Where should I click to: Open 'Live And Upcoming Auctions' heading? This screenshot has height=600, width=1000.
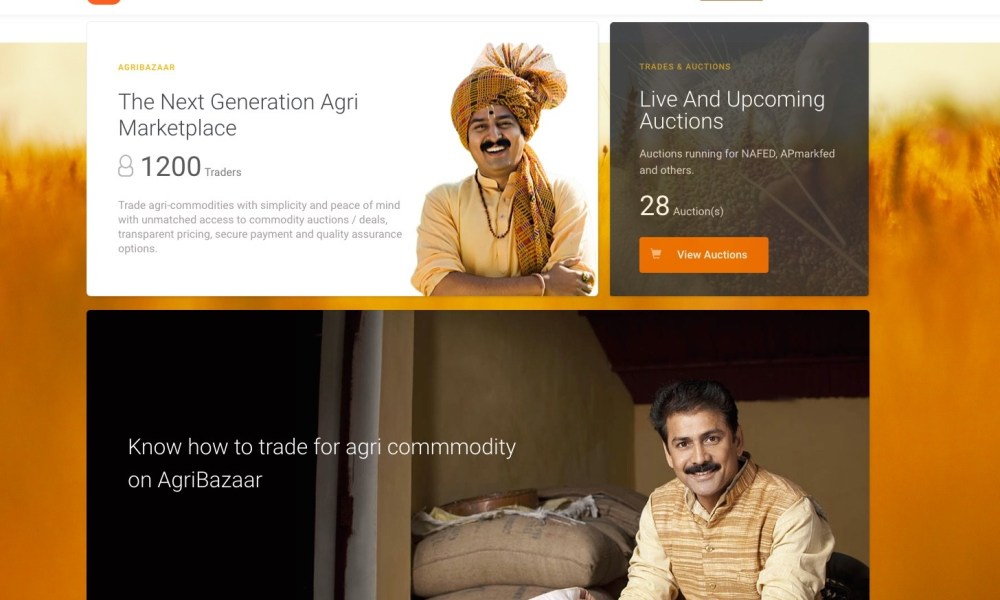click(x=732, y=110)
